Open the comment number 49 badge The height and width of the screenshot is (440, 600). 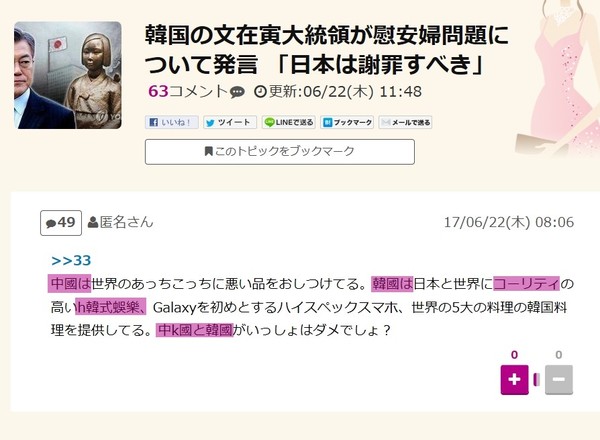click(x=61, y=223)
